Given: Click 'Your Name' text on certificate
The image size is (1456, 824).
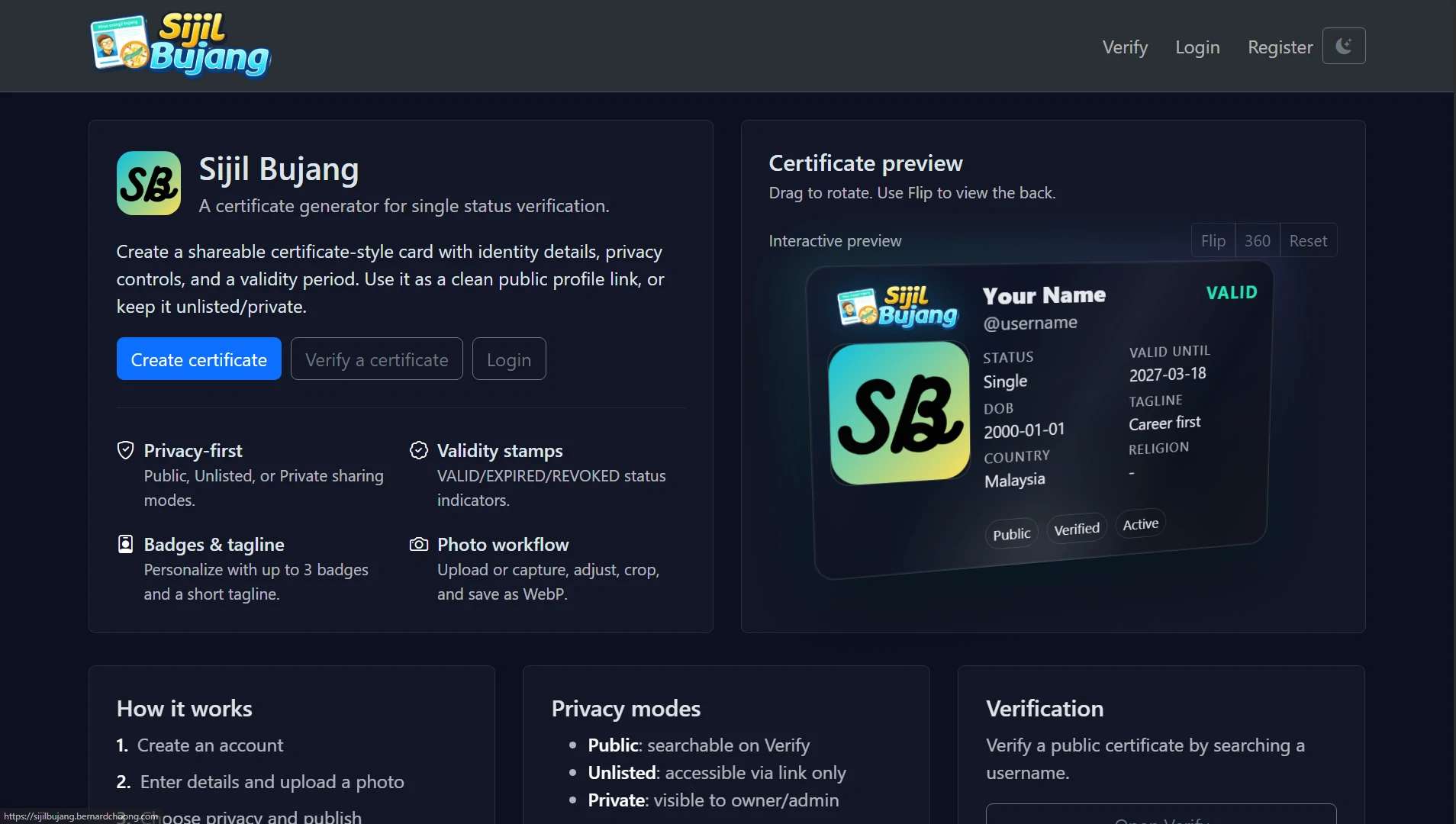Looking at the screenshot, I should pos(1044,295).
